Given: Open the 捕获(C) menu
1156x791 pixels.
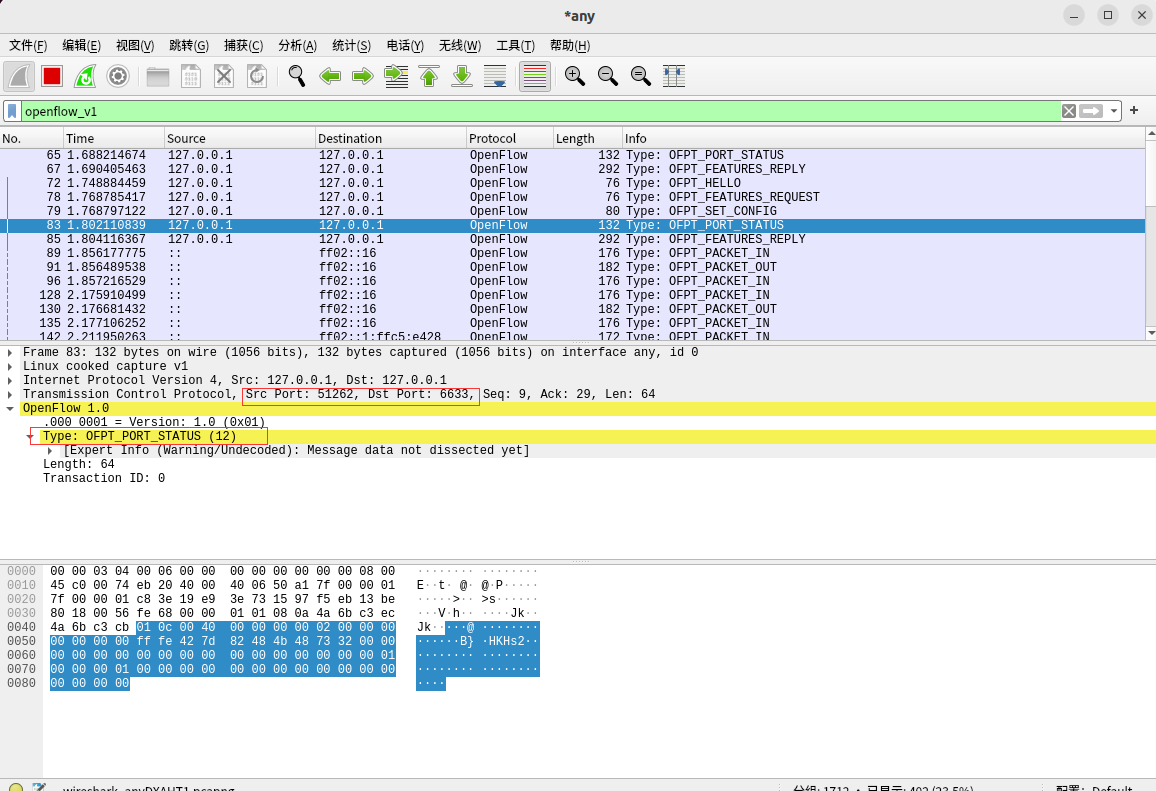Looking at the screenshot, I should [243, 46].
